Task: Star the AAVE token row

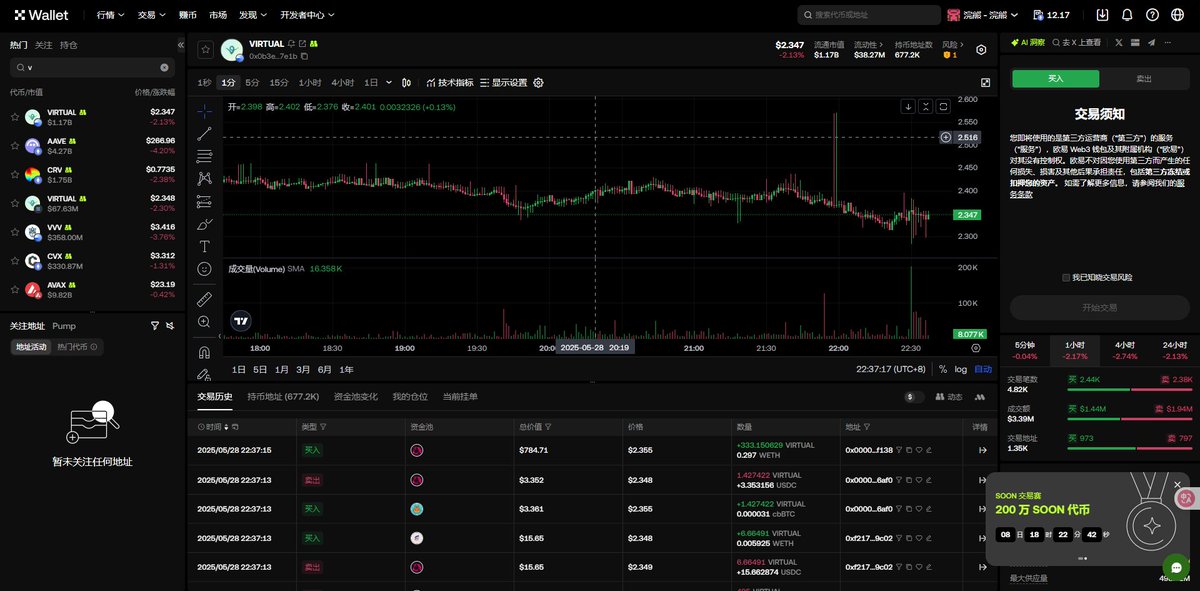Action: click(14, 146)
